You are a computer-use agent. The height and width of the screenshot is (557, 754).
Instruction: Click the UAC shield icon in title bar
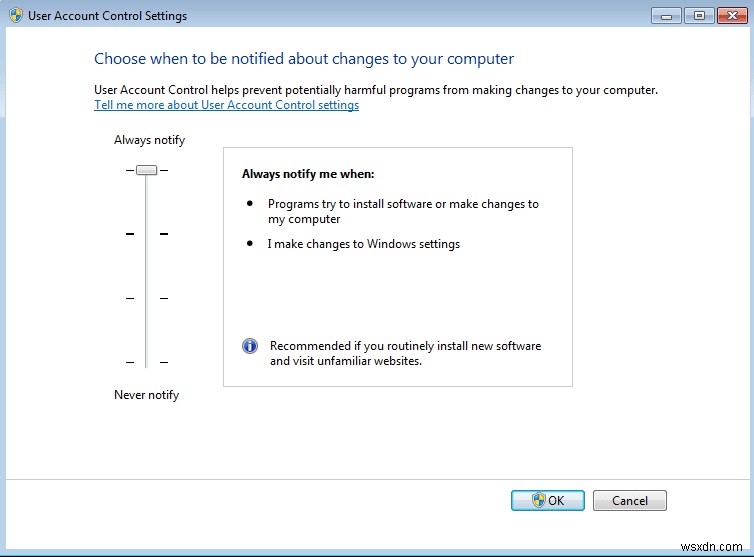point(16,15)
